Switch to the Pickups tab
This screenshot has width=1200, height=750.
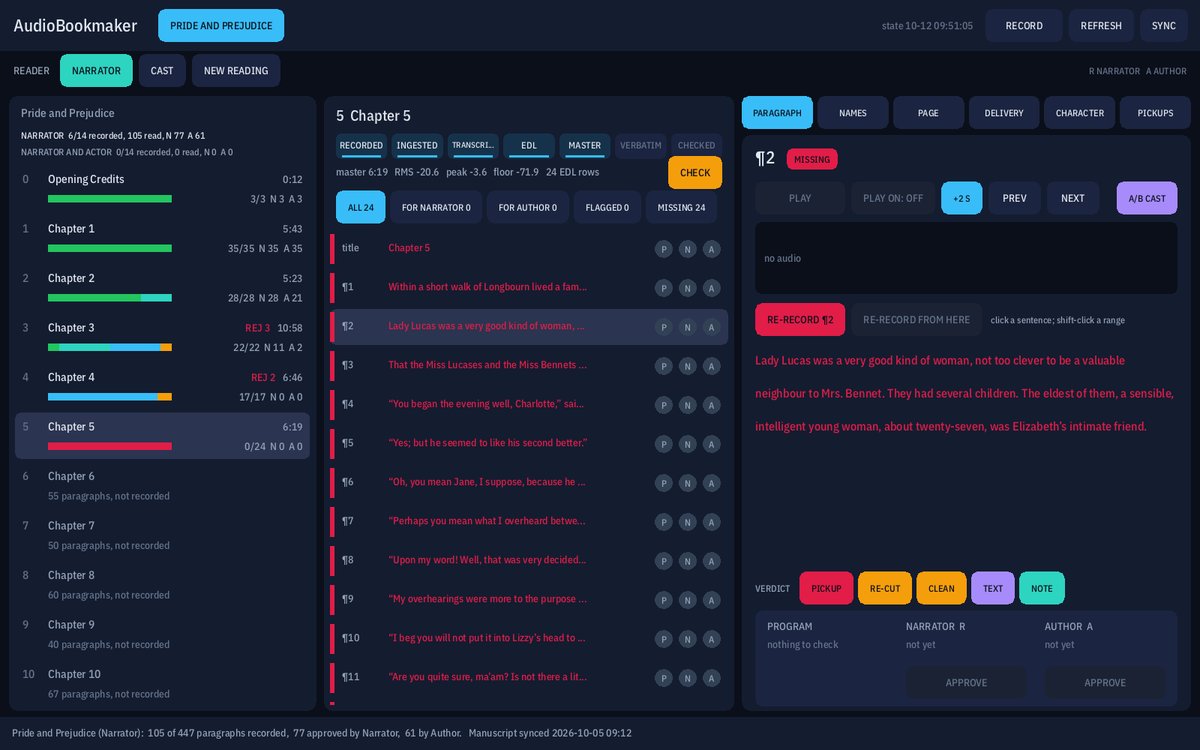point(1155,113)
